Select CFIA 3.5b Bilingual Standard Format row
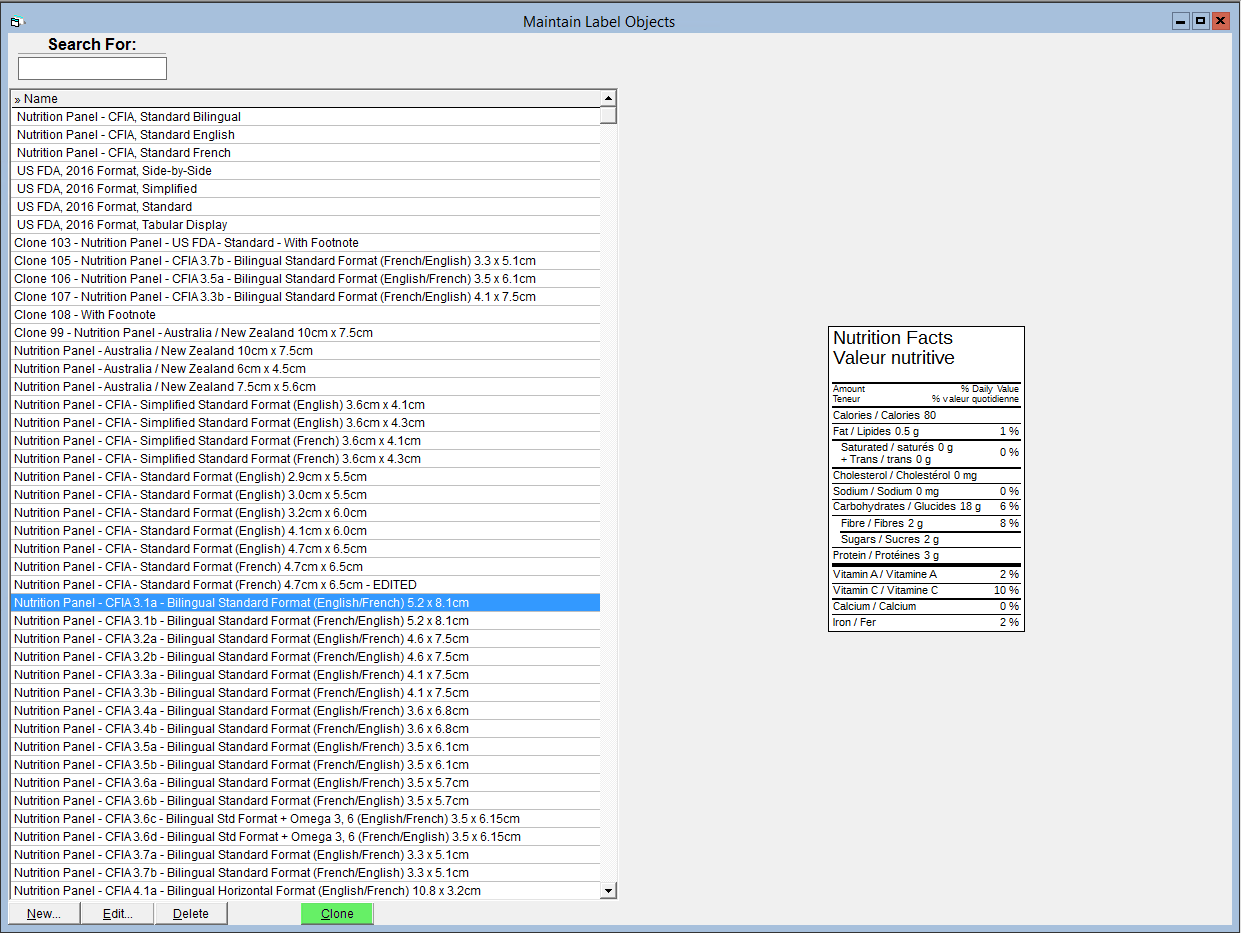This screenshot has height=933, width=1242. pos(306,765)
